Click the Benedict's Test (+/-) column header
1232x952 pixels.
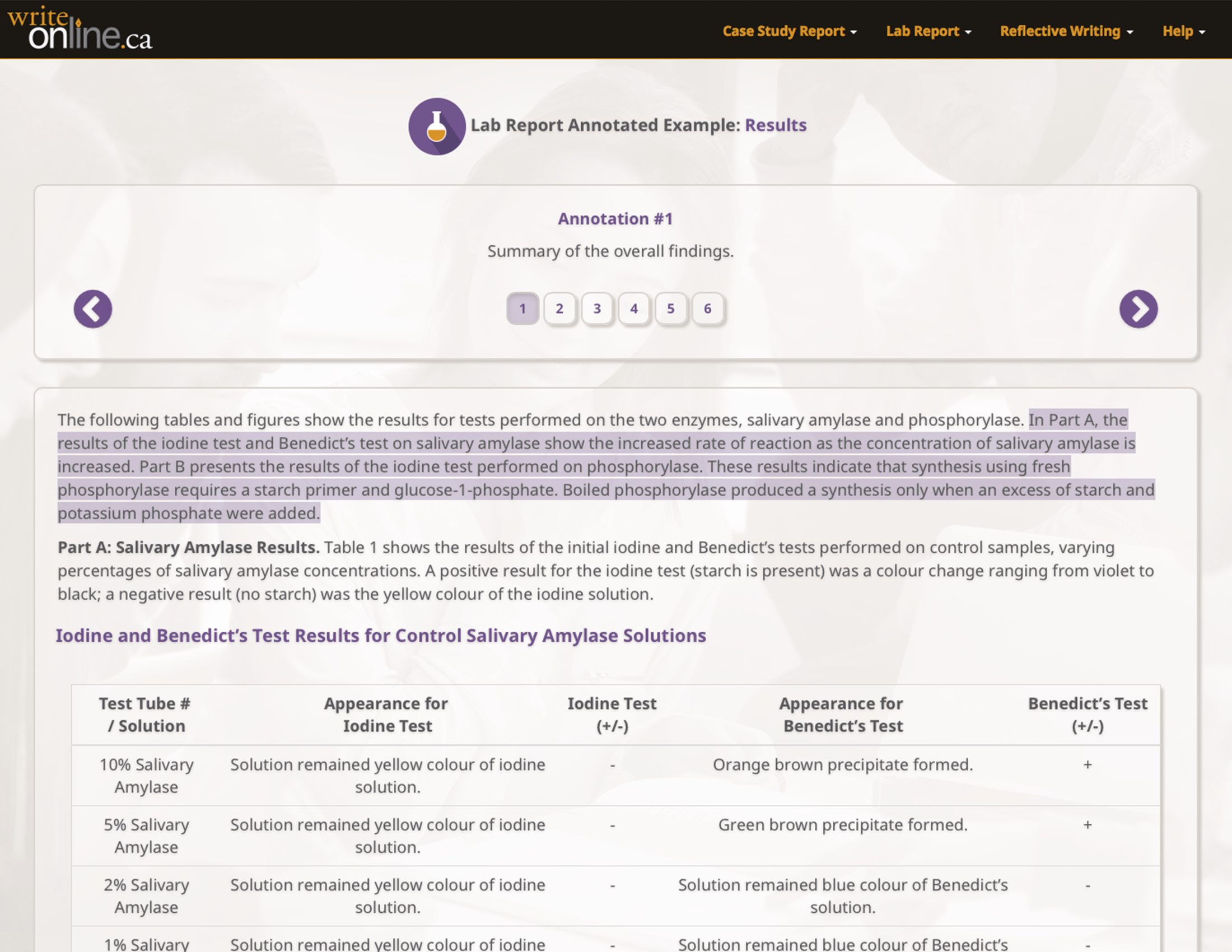(x=1087, y=715)
